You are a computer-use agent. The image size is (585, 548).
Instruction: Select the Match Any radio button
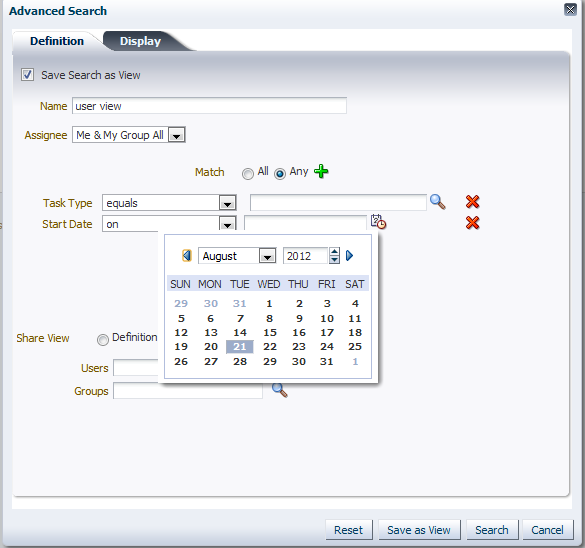(x=280, y=173)
